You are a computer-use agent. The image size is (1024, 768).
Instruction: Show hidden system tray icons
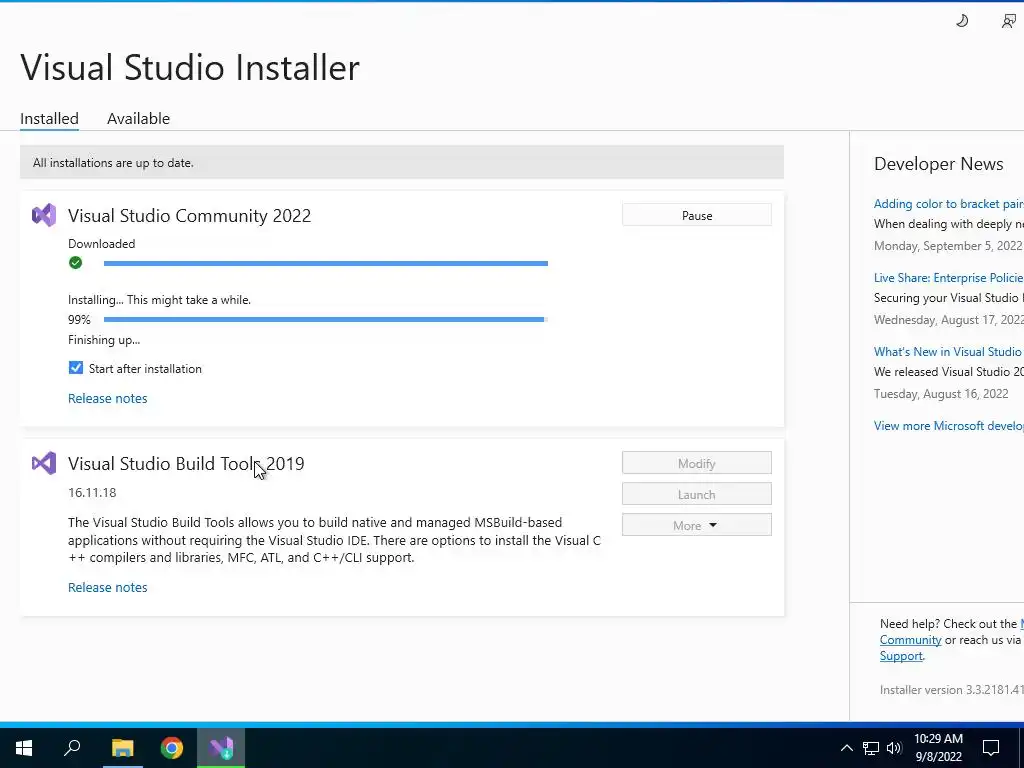[x=846, y=748]
